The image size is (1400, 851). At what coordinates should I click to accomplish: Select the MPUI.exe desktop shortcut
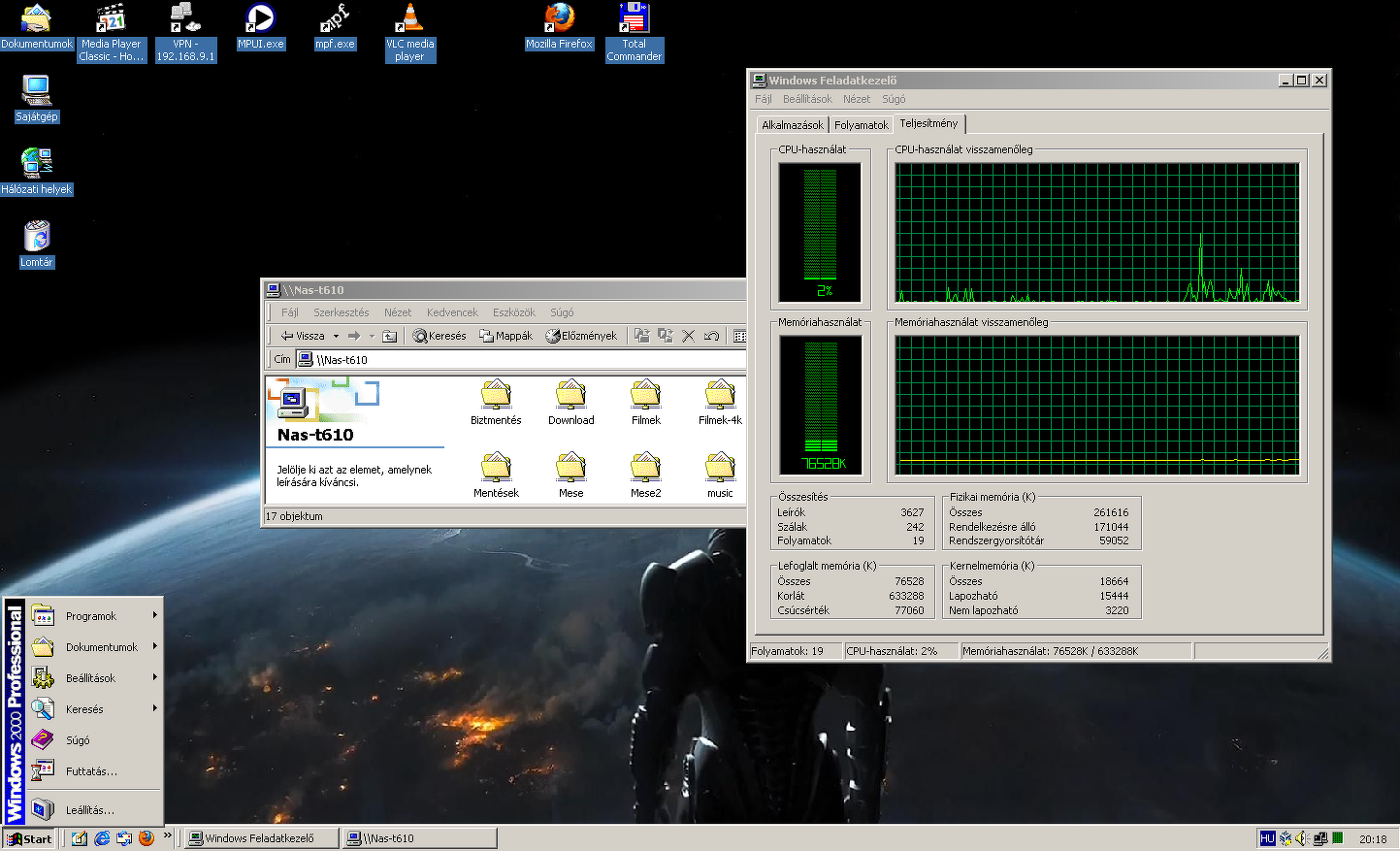point(260,26)
